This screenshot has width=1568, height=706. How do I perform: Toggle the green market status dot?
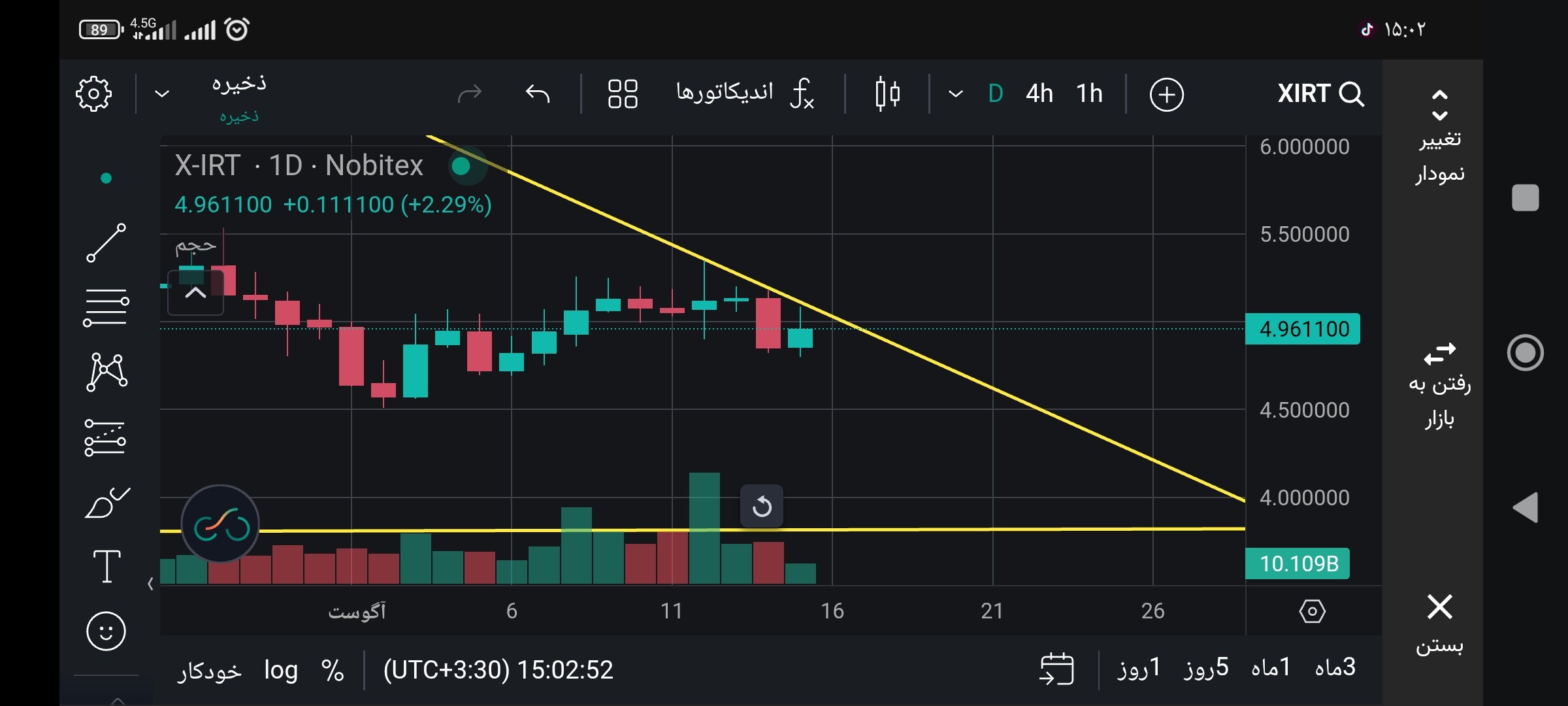(461, 166)
